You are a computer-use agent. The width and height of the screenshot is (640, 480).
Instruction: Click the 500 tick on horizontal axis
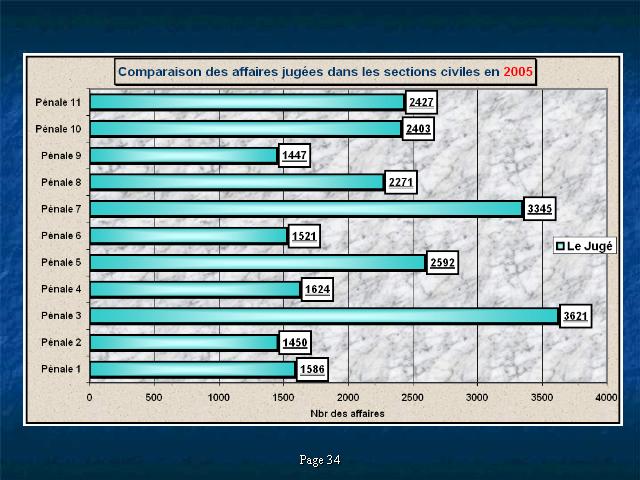click(154, 398)
